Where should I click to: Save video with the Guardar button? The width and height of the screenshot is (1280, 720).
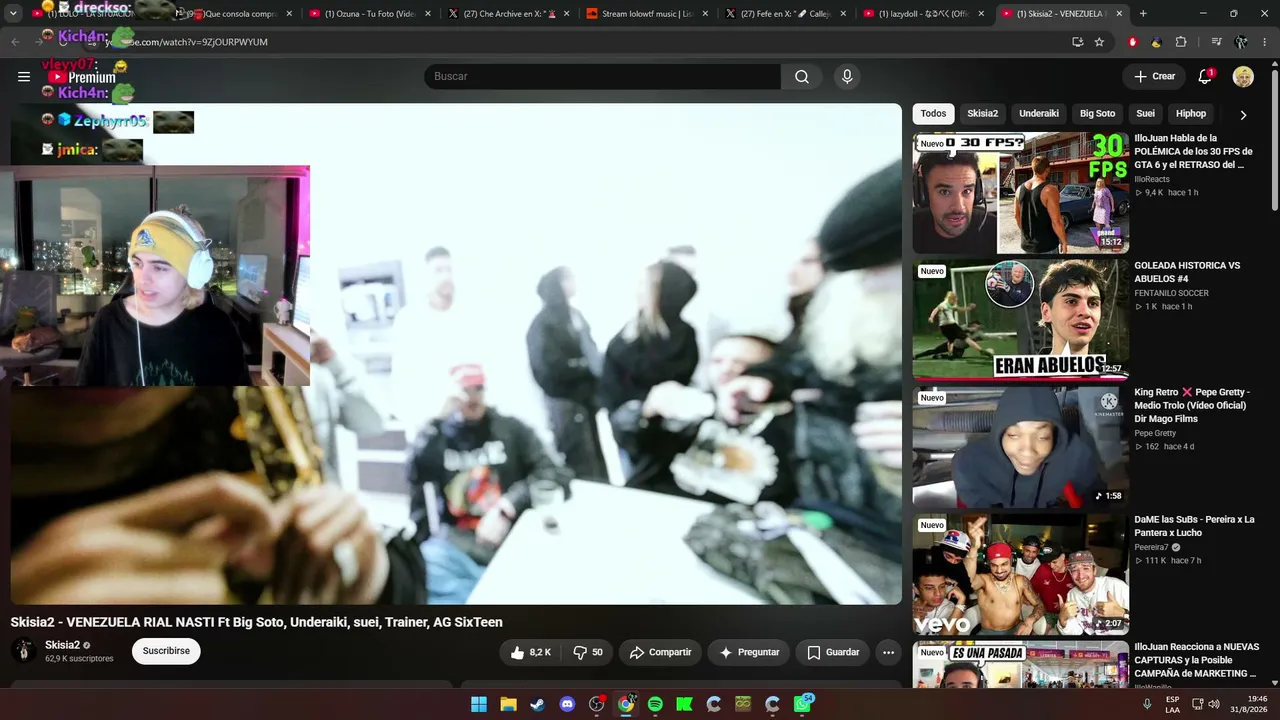coord(833,652)
